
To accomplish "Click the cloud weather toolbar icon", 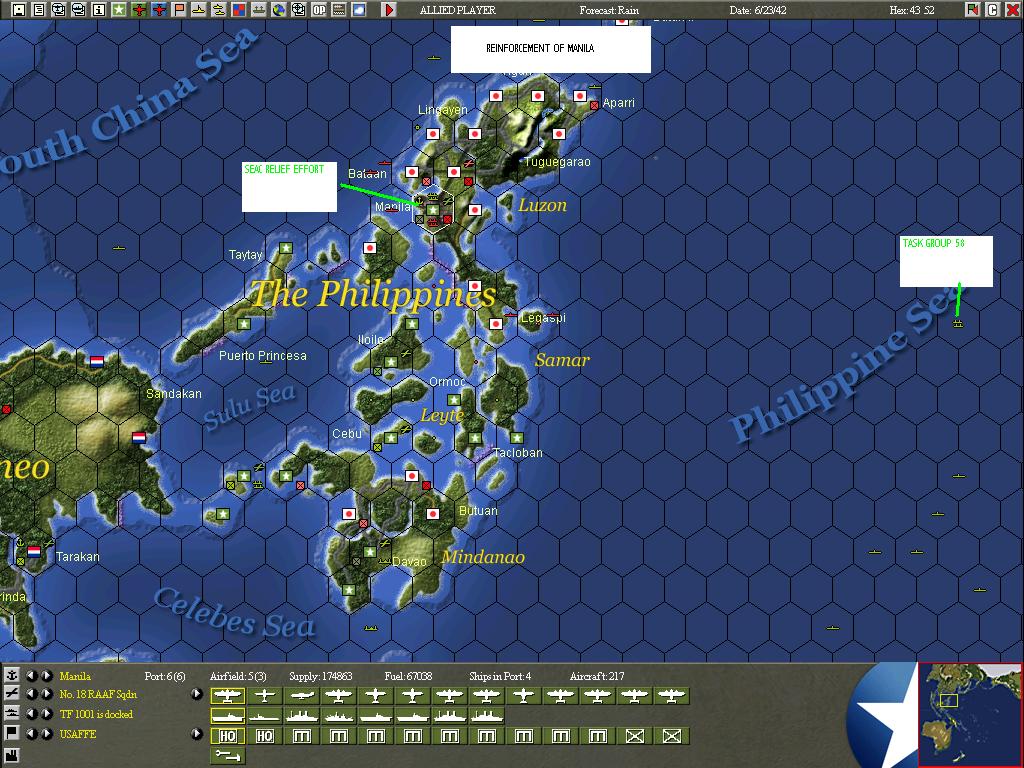I will point(359,10).
